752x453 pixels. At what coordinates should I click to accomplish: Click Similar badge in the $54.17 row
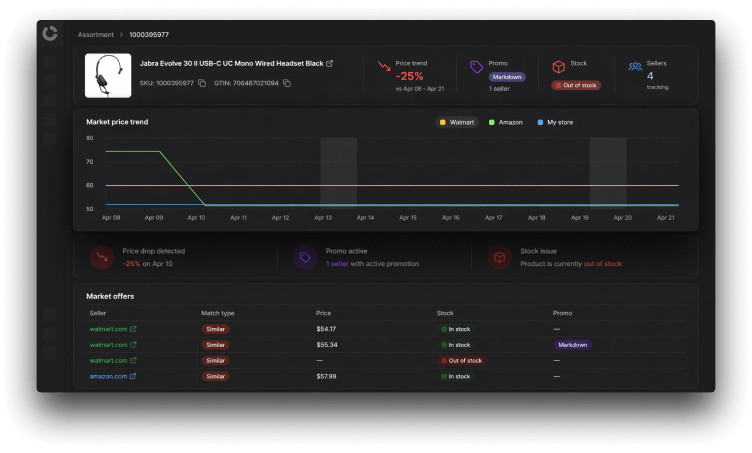(x=215, y=329)
